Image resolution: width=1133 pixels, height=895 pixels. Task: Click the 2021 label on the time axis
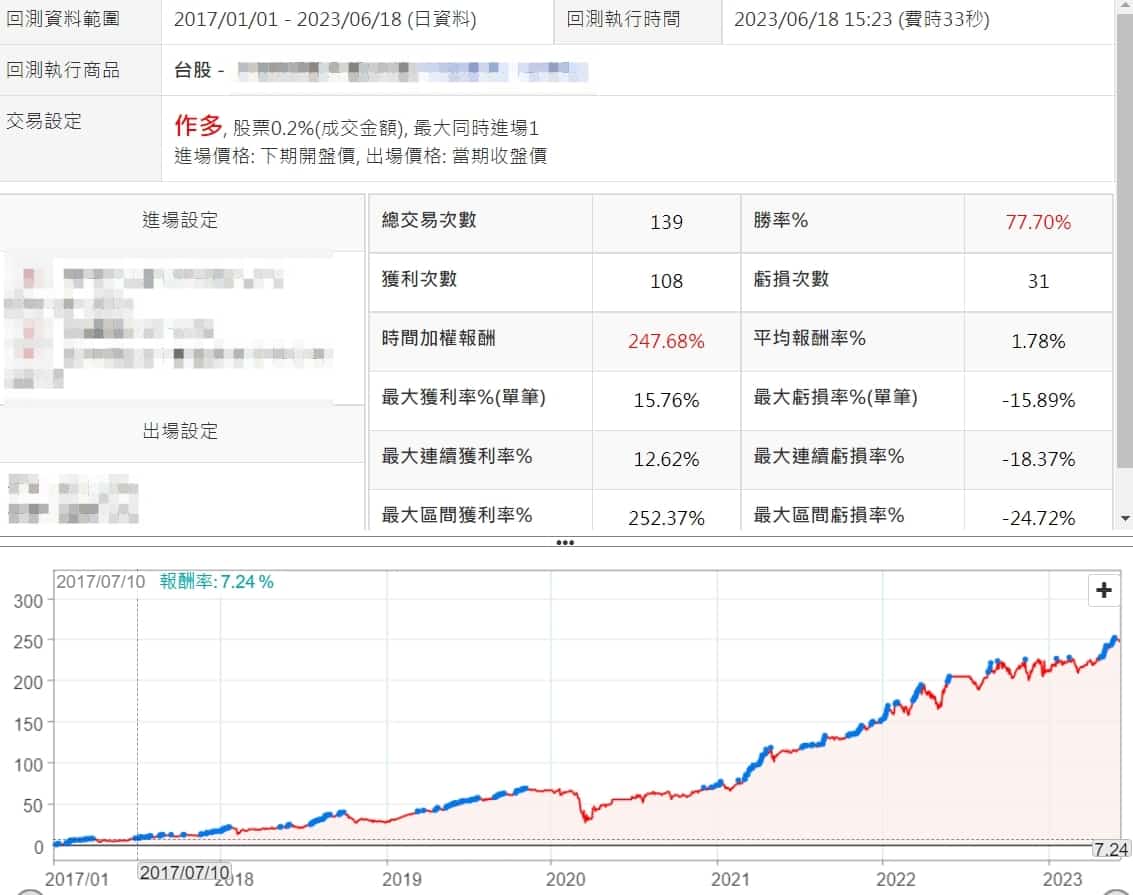point(731,879)
